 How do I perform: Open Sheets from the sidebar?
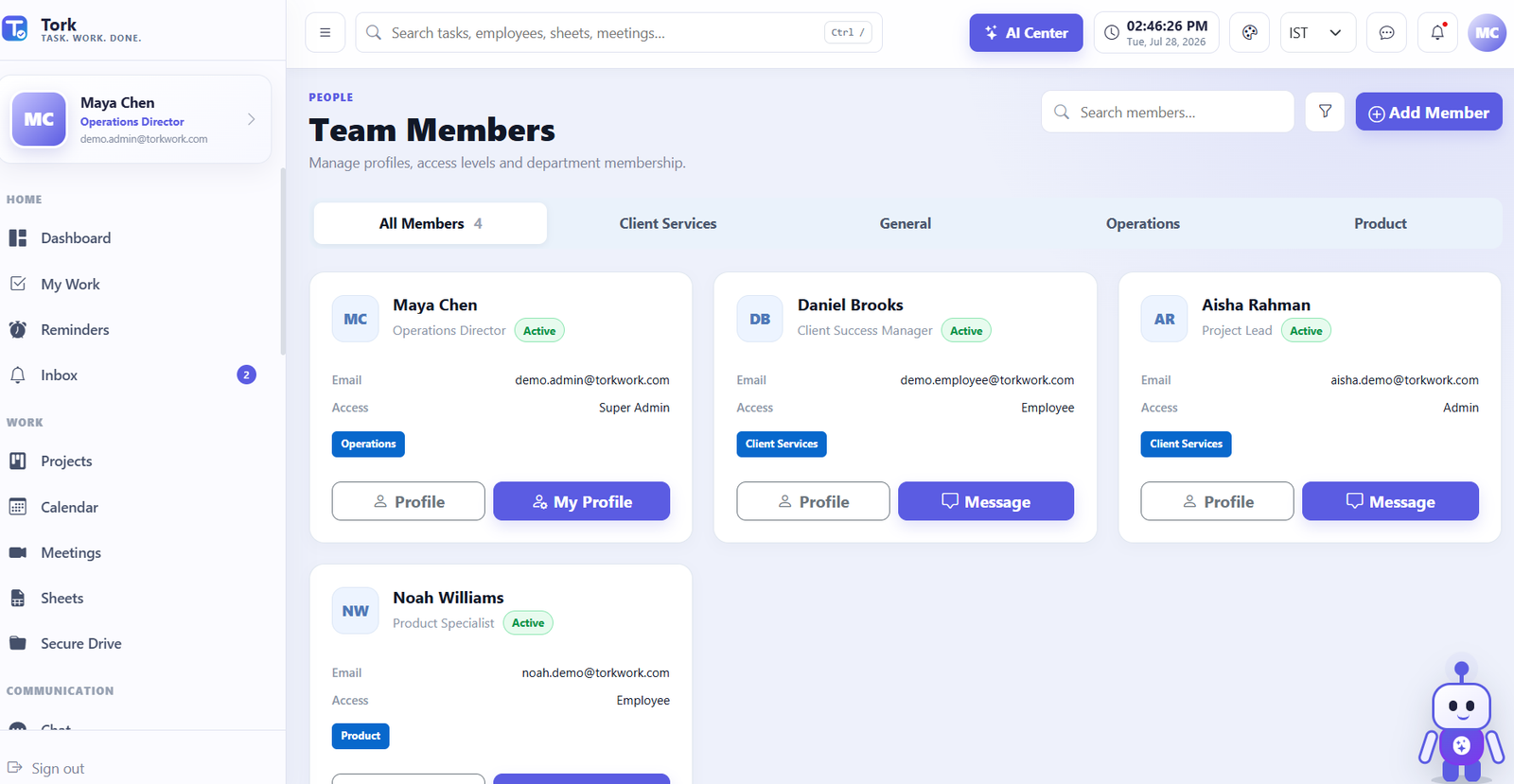62,598
